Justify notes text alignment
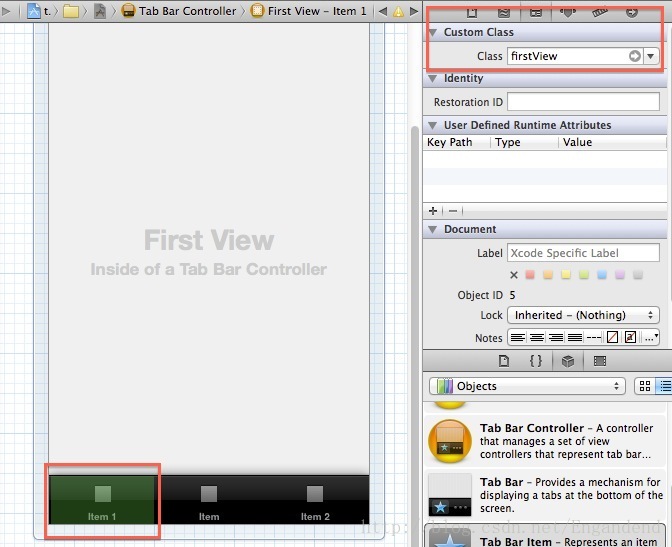Screen dimensions: 672x547 575,338
